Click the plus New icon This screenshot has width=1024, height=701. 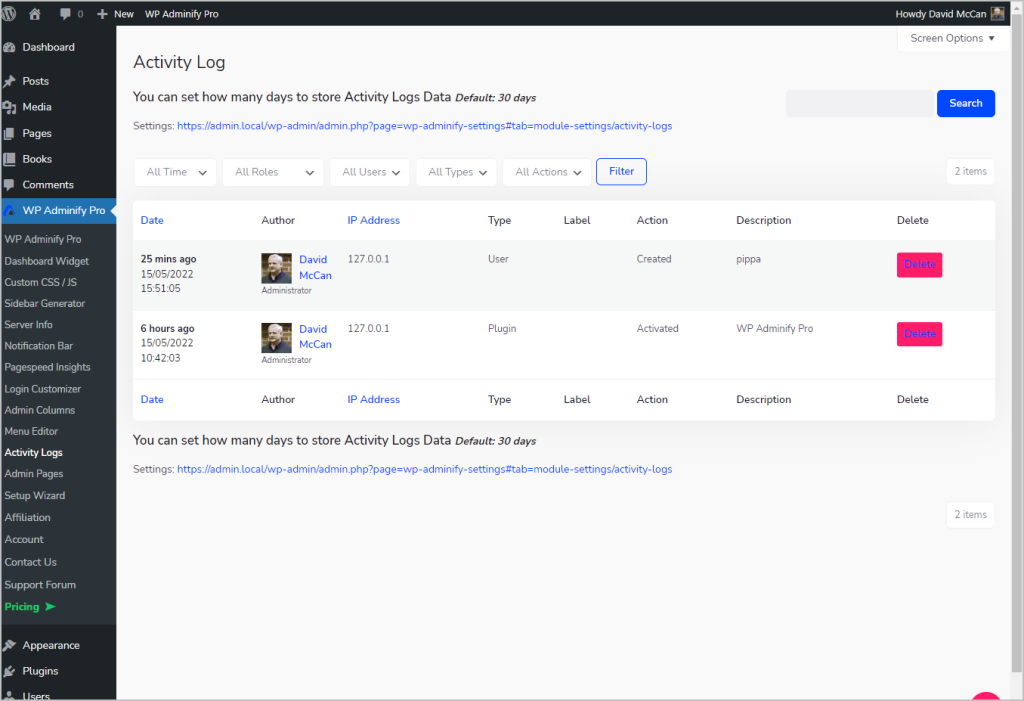102,14
